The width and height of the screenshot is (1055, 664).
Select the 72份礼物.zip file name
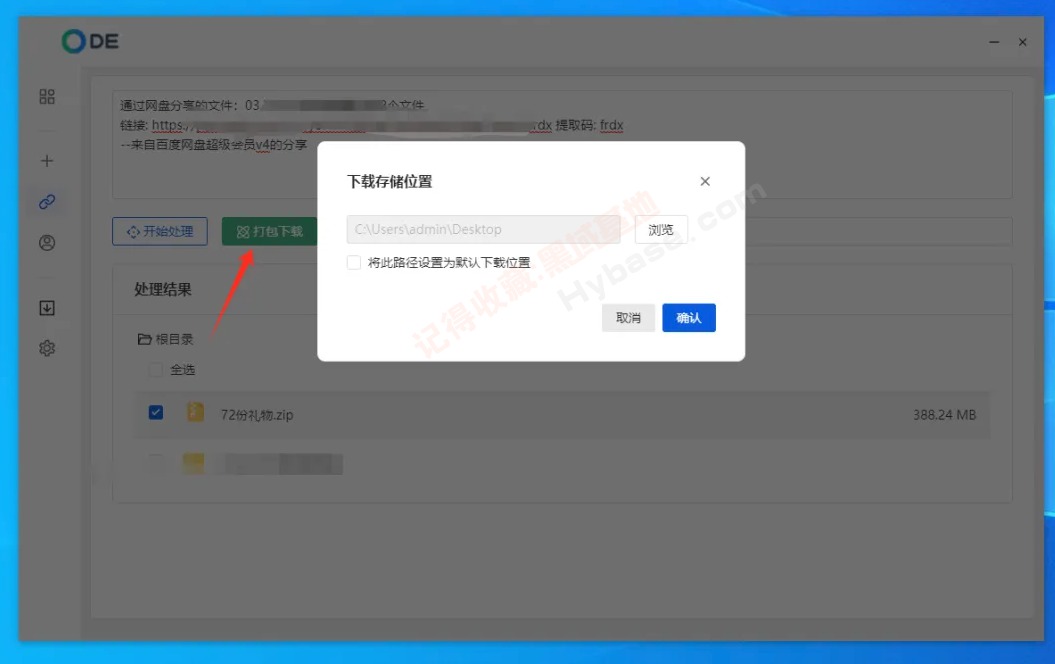[x=257, y=415]
